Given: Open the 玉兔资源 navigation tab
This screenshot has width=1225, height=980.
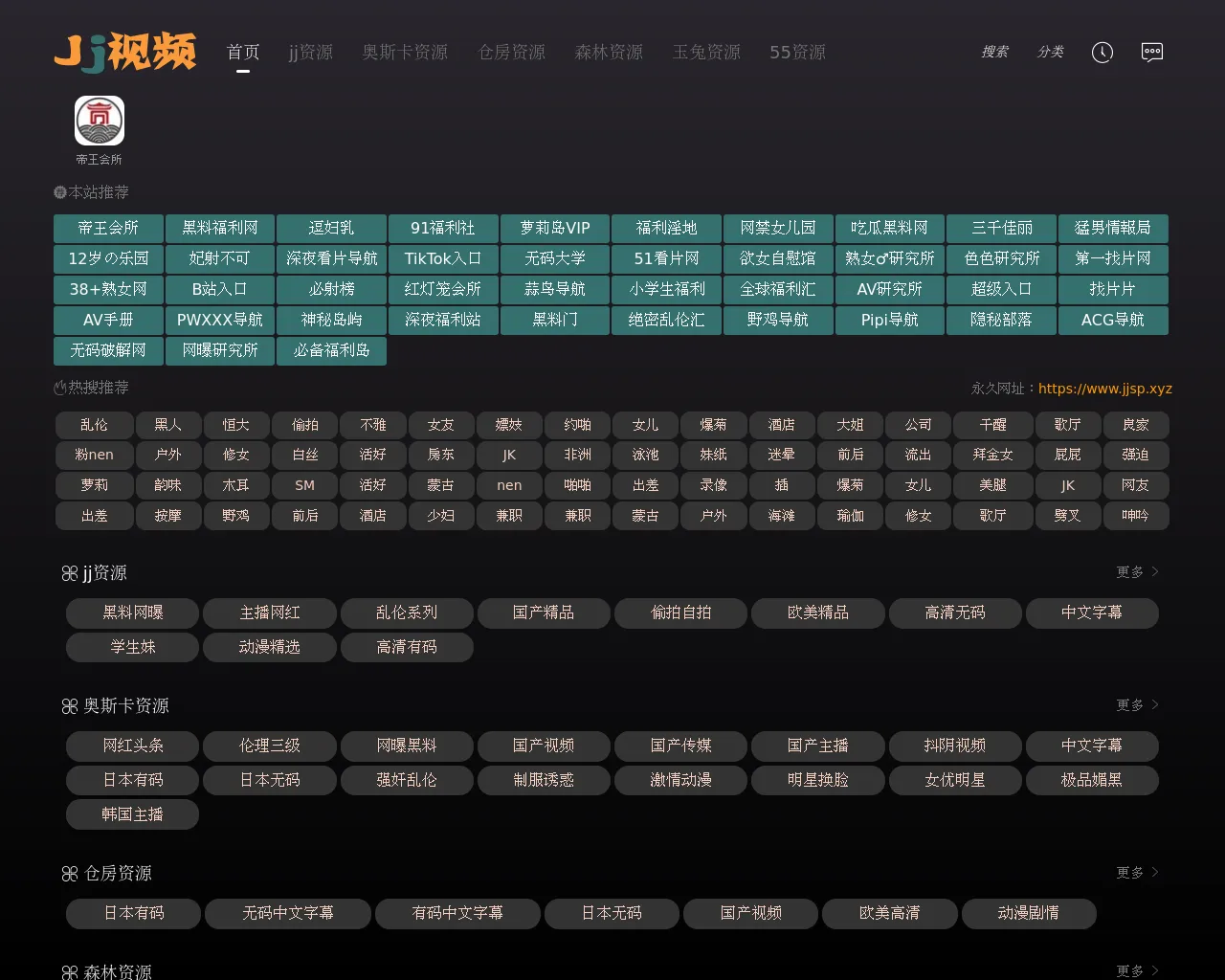Looking at the screenshot, I should coord(706,53).
